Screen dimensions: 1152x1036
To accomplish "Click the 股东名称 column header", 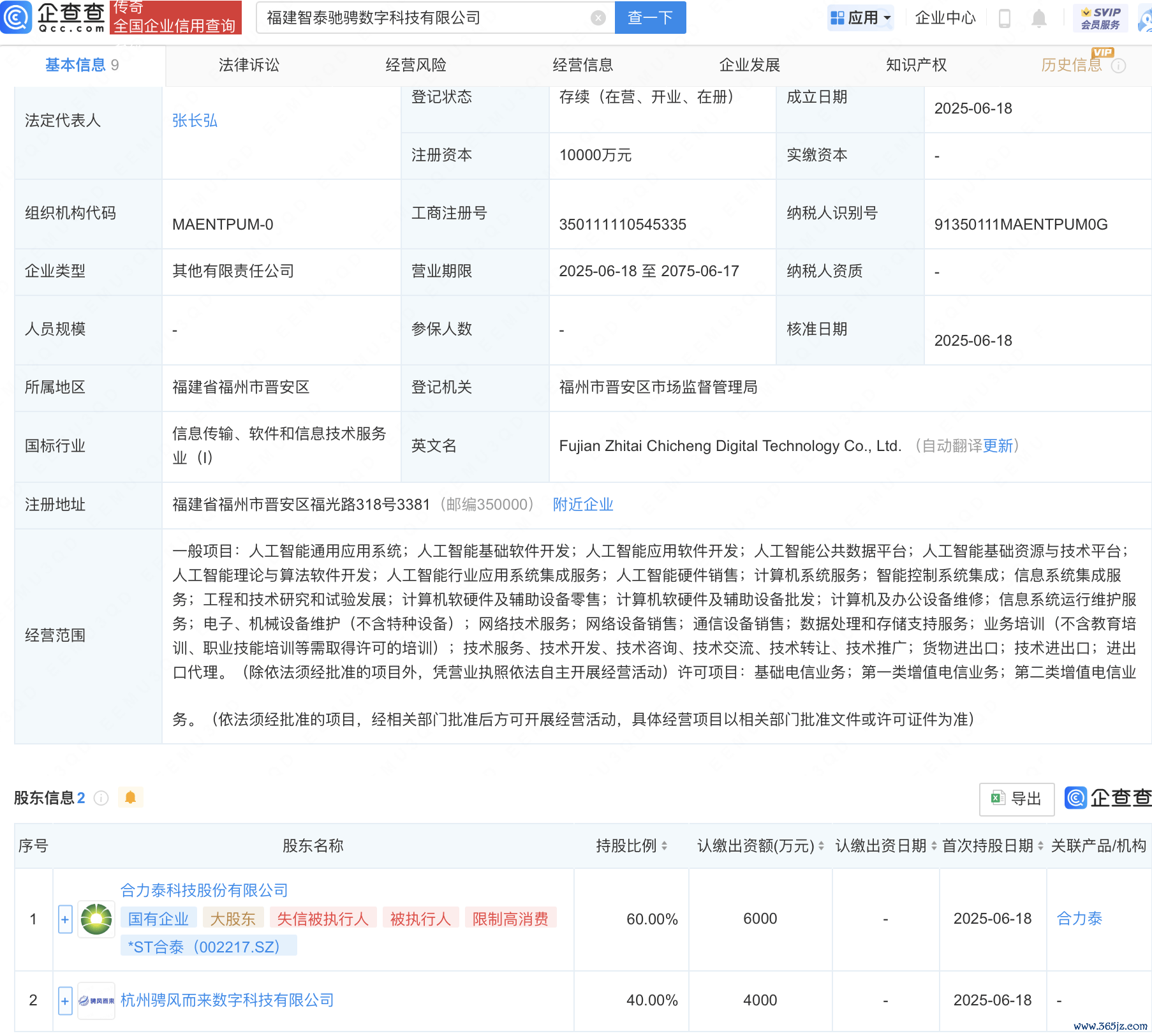I will click(313, 846).
